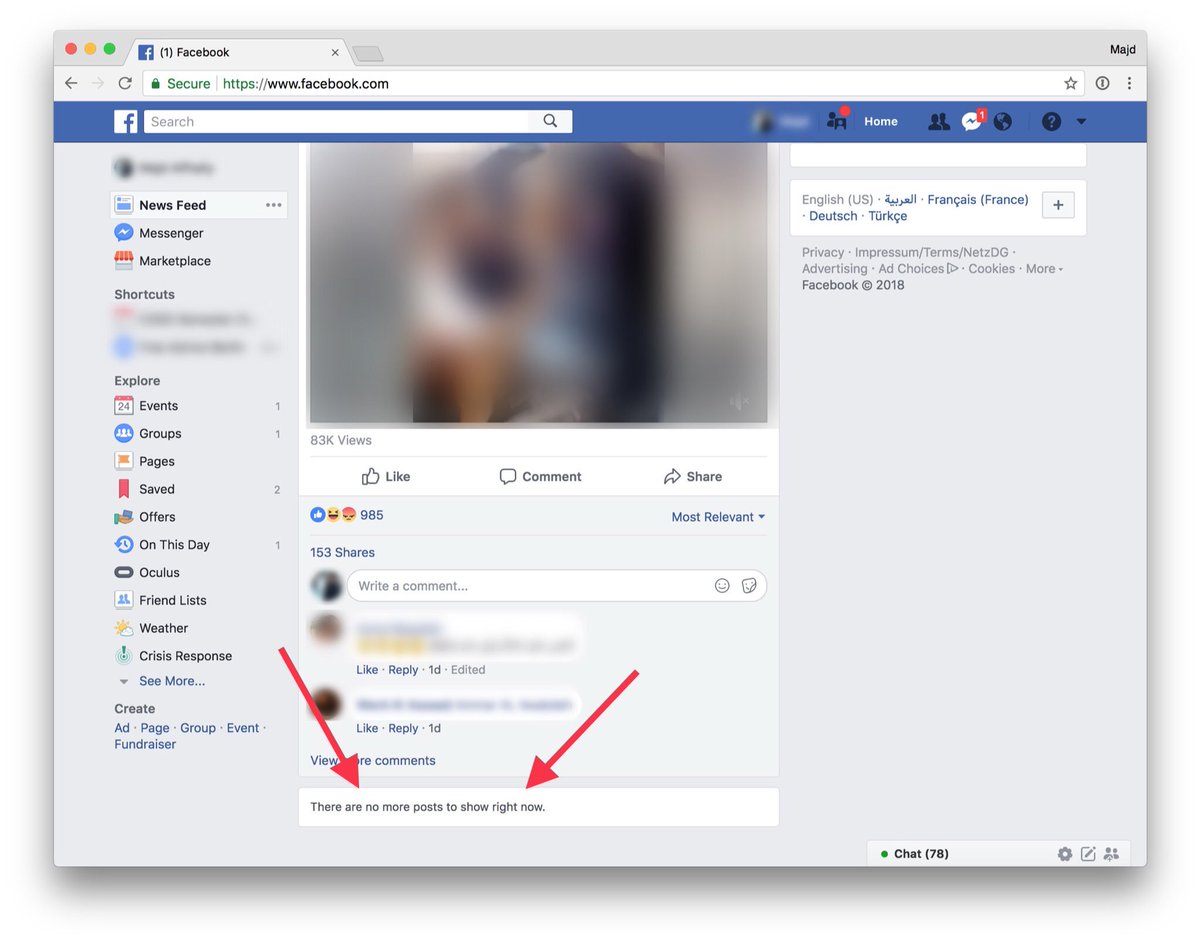
Task: Open the Notifications globe icon
Action: click(1003, 121)
